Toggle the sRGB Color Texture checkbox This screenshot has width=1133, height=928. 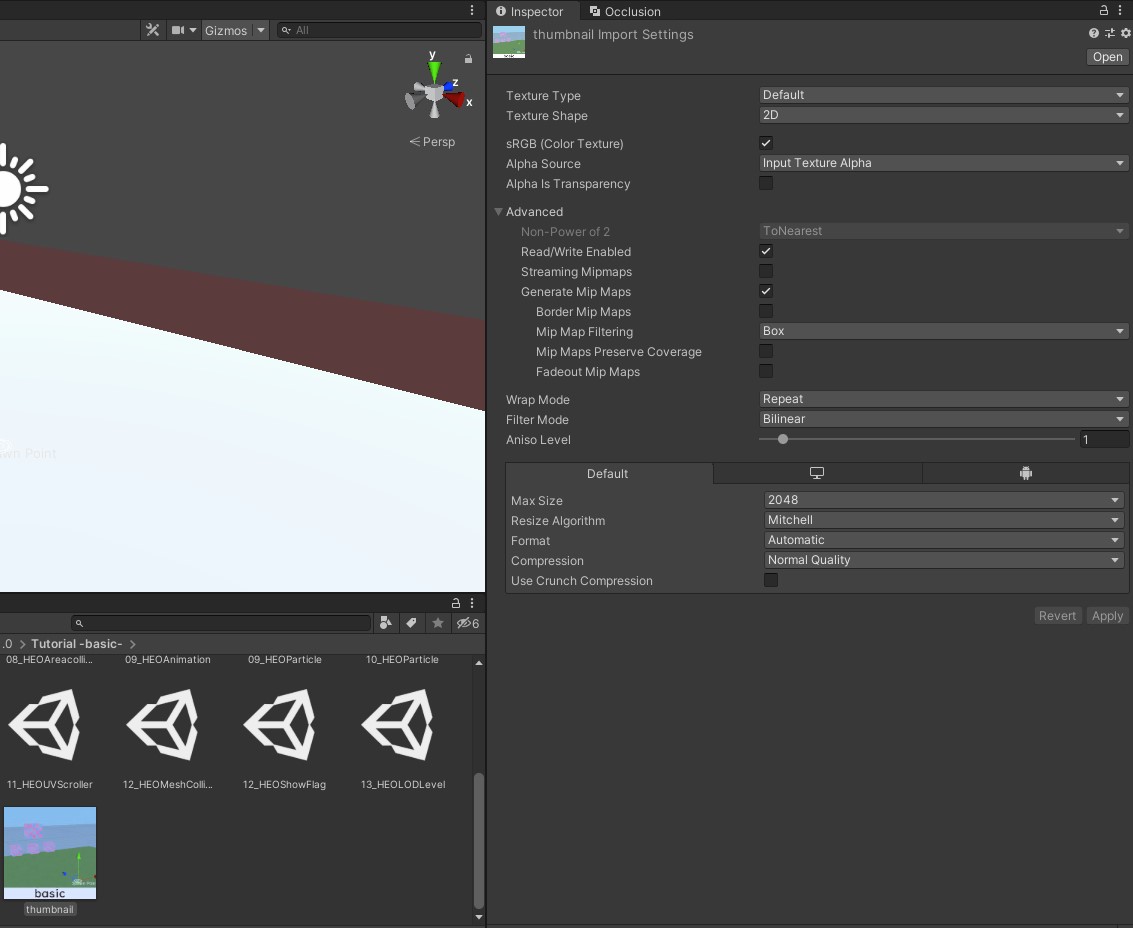765,142
